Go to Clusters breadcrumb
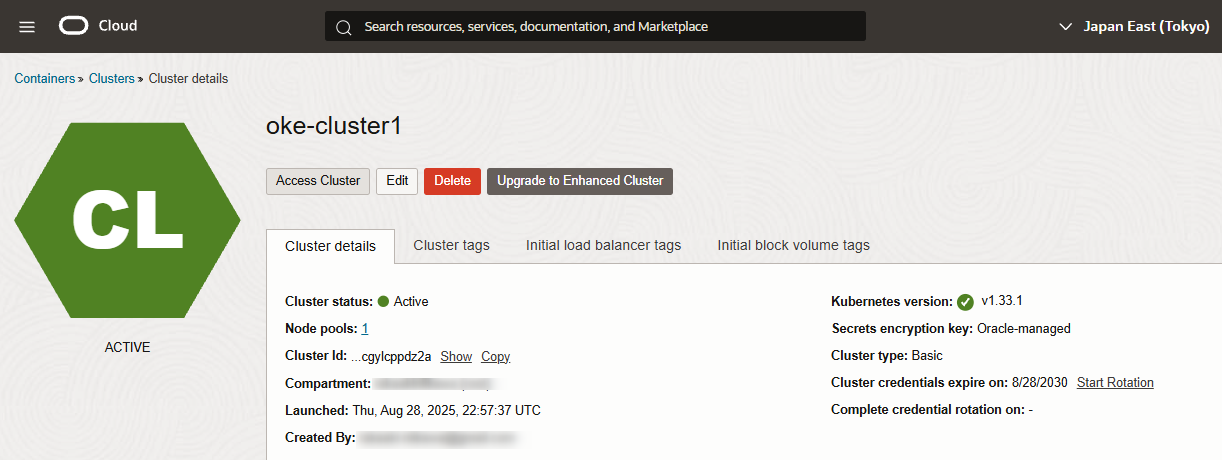 coord(111,78)
